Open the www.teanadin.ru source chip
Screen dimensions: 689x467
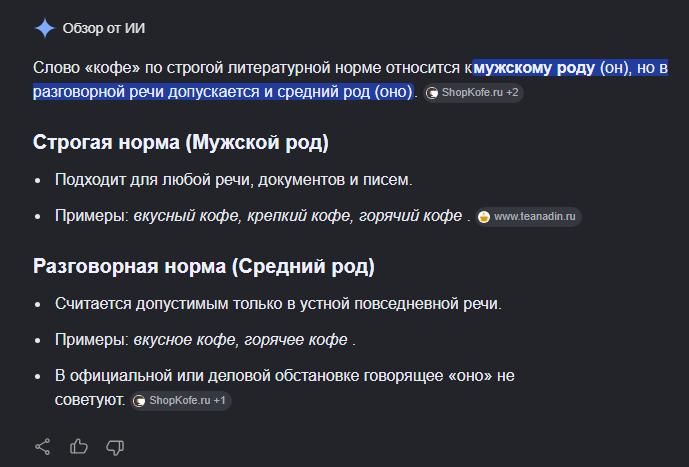(528, 217)
